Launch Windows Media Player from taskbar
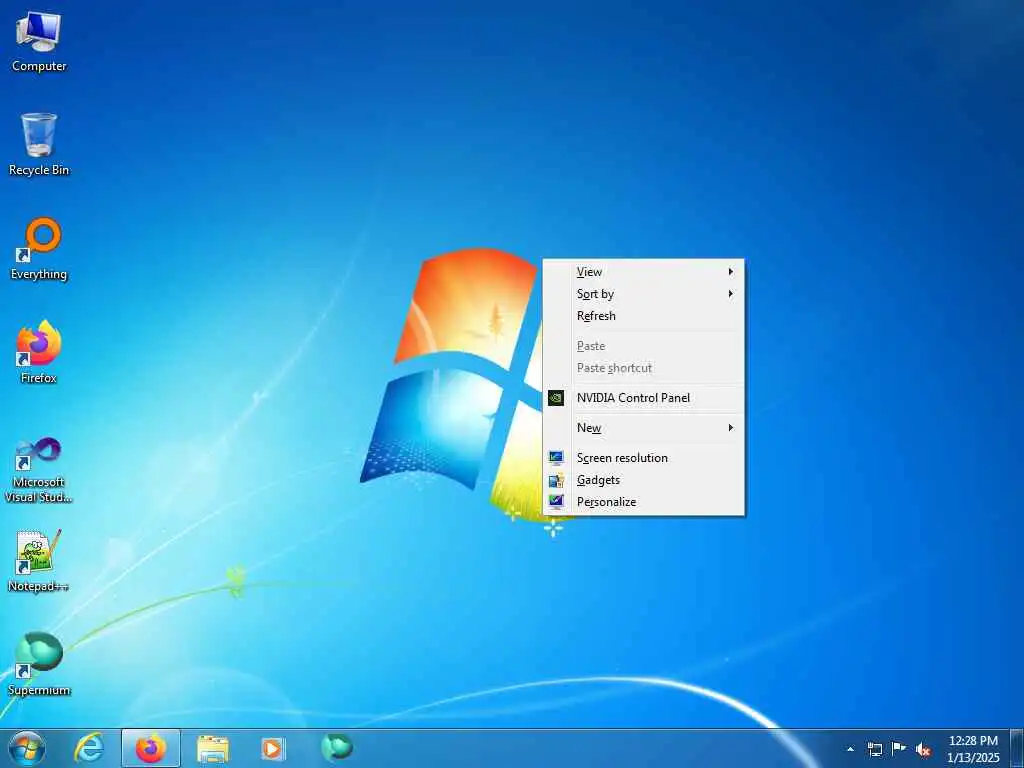This screenshot has height=768, width=1024. coord(272,748)
